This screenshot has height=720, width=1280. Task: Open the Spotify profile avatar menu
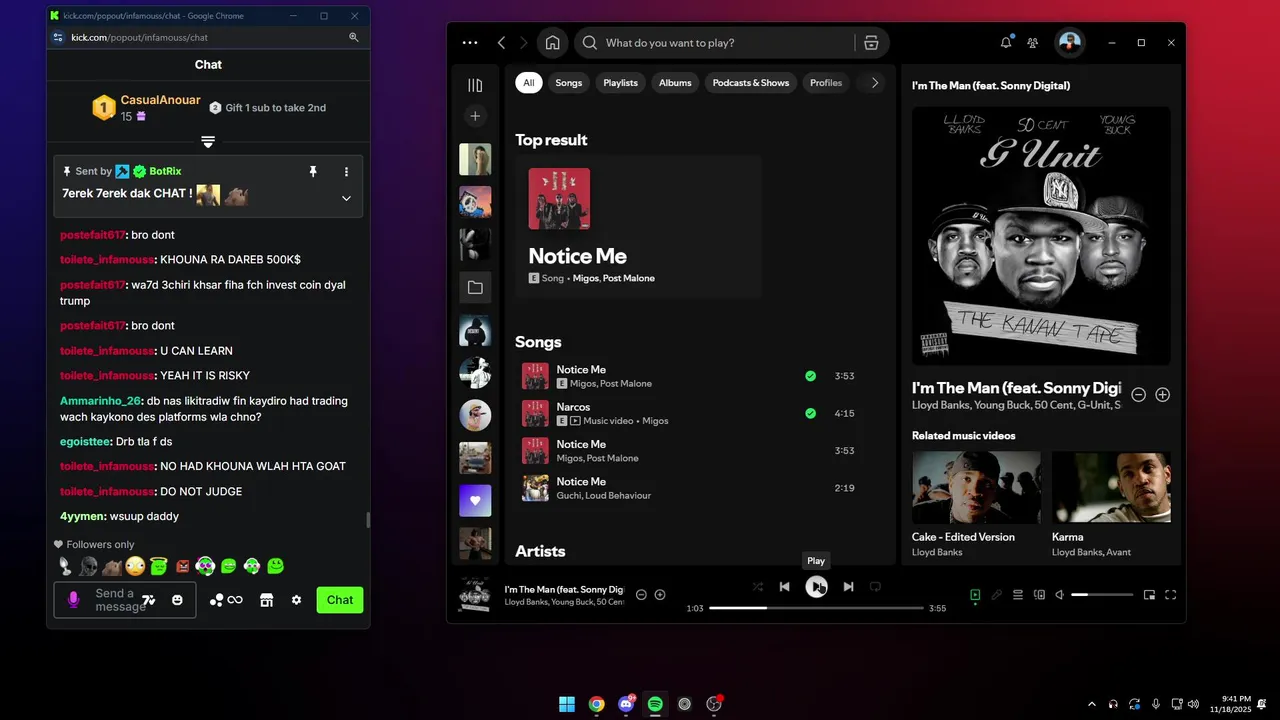[x=1070, y=42]
